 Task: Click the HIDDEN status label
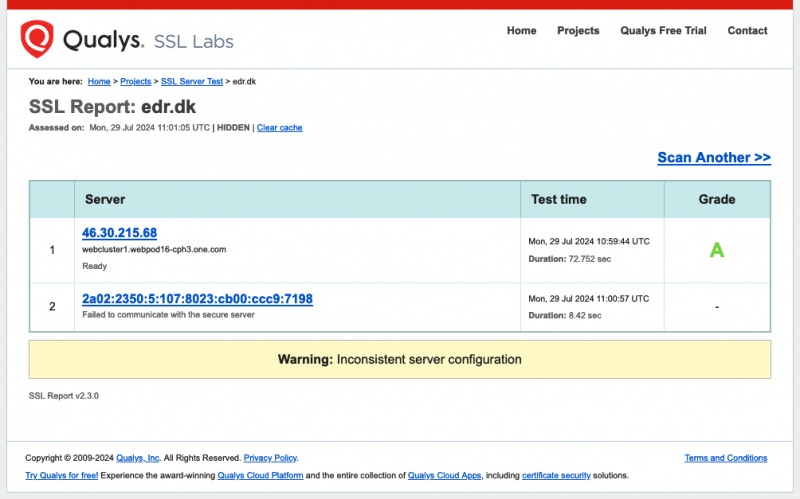point(233,128)
